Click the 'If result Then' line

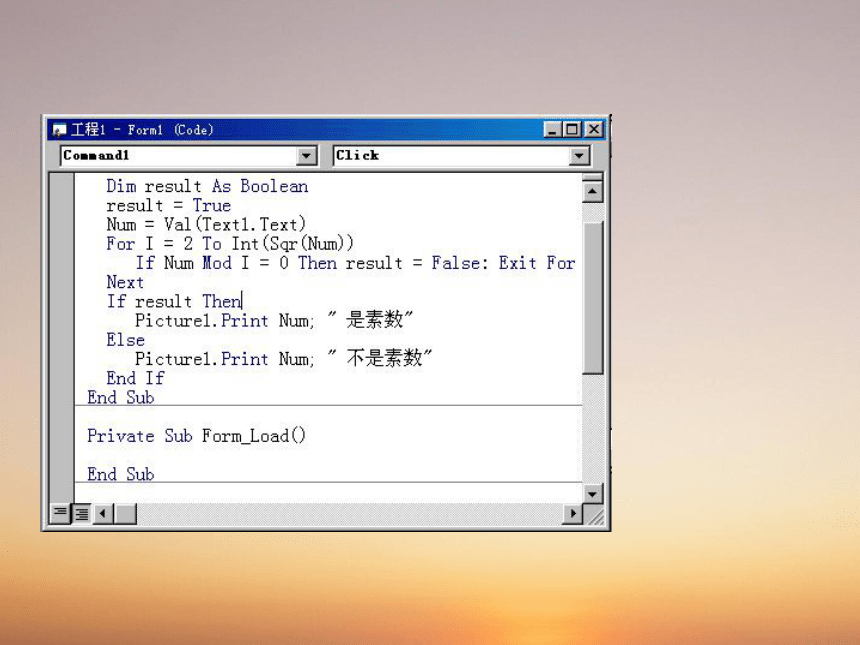[x=174, y=301]
